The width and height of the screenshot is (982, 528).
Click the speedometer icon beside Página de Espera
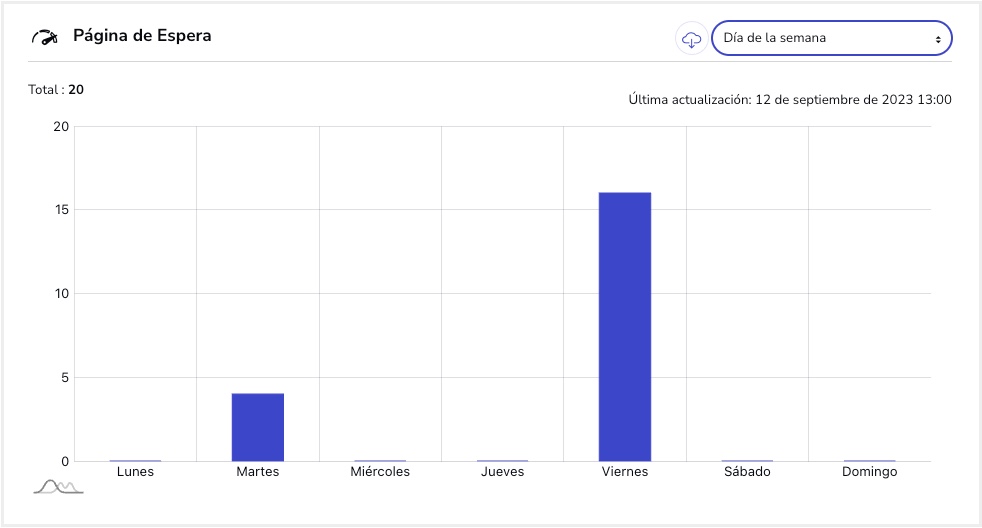coord(45,38)
